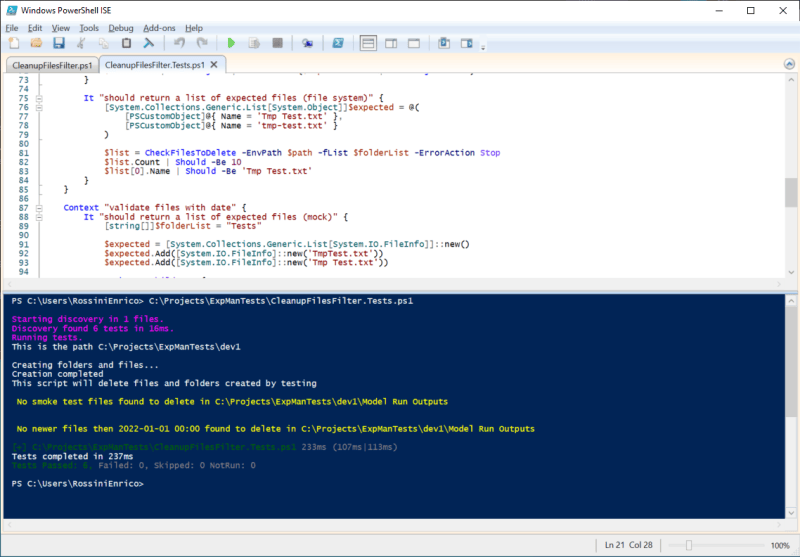This screenshot has height=557, width=800.
Task: Click script pane scroll up arrow
Action: point(790,80)
